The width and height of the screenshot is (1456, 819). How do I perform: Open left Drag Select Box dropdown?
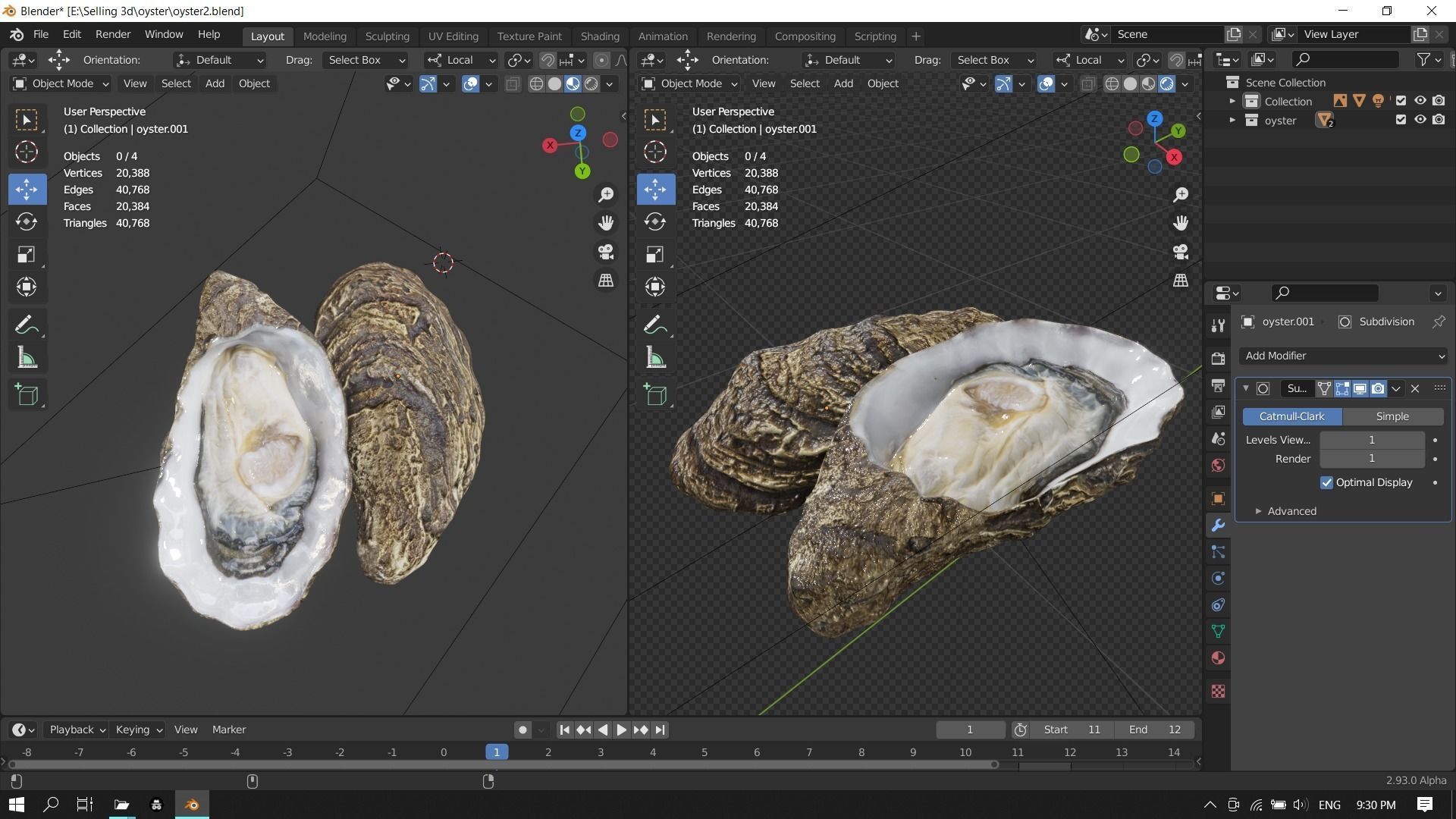[x=366, y=60]
